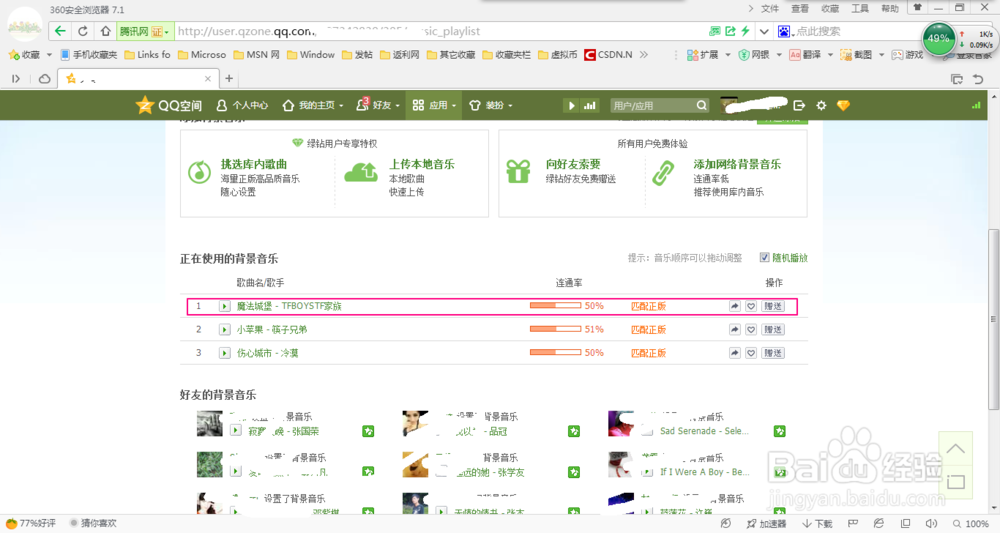Open the 手机收藏夹 bookmark folder

pos(89,55)
